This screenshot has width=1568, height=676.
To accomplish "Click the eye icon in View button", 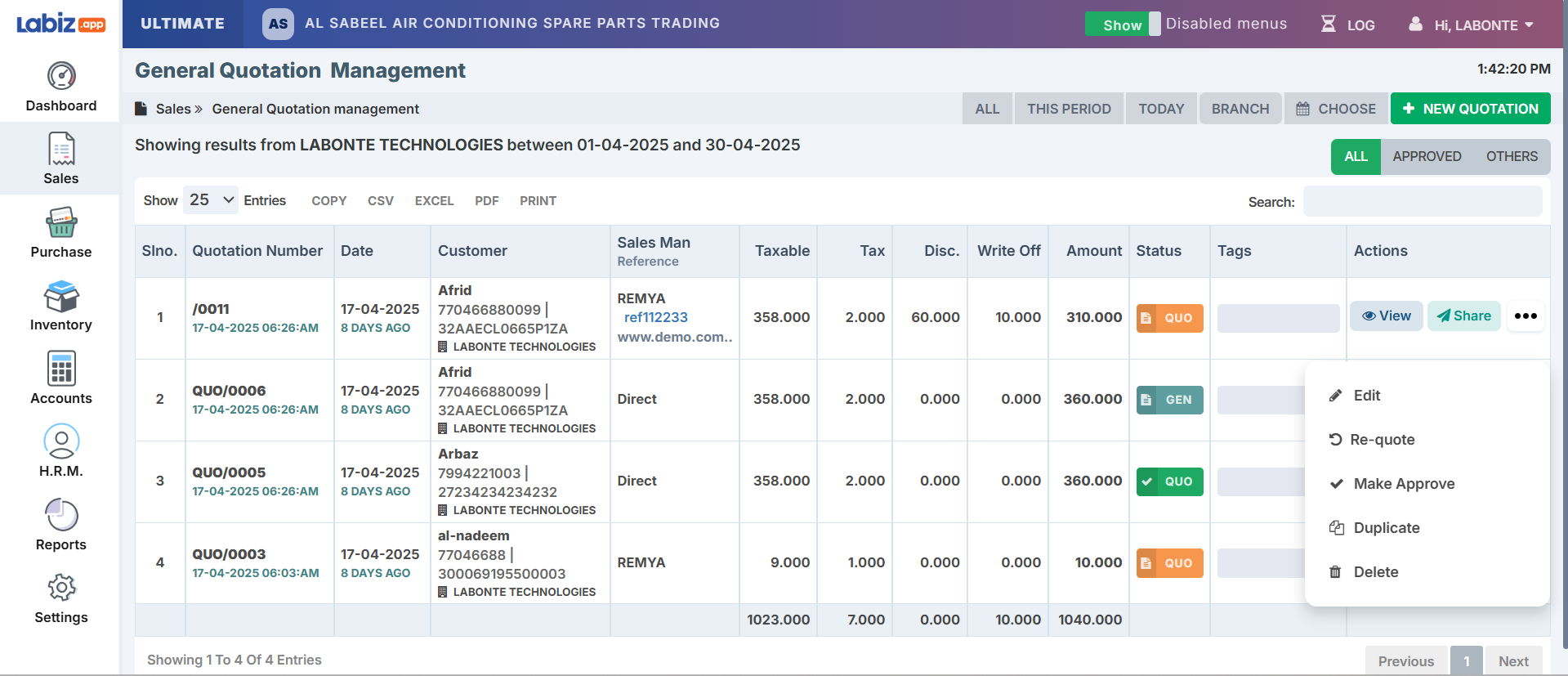I will click(x=1369, y=316).
